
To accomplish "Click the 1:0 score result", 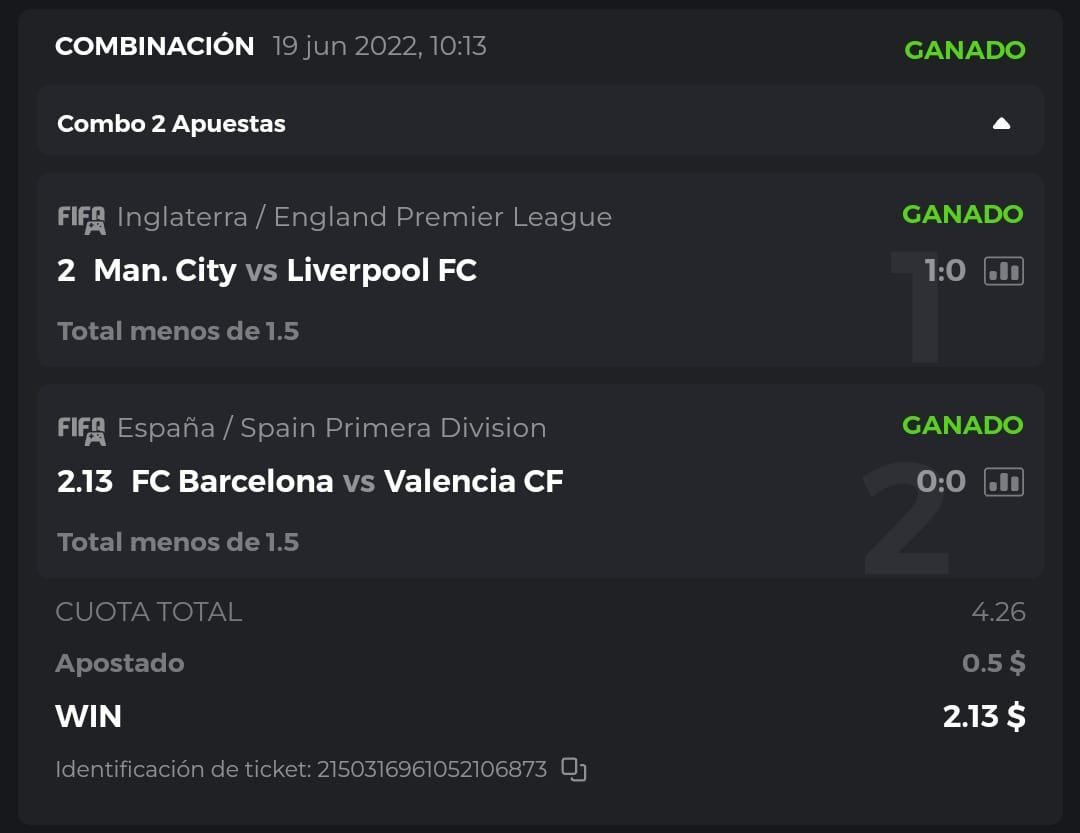I will (944, 270).
